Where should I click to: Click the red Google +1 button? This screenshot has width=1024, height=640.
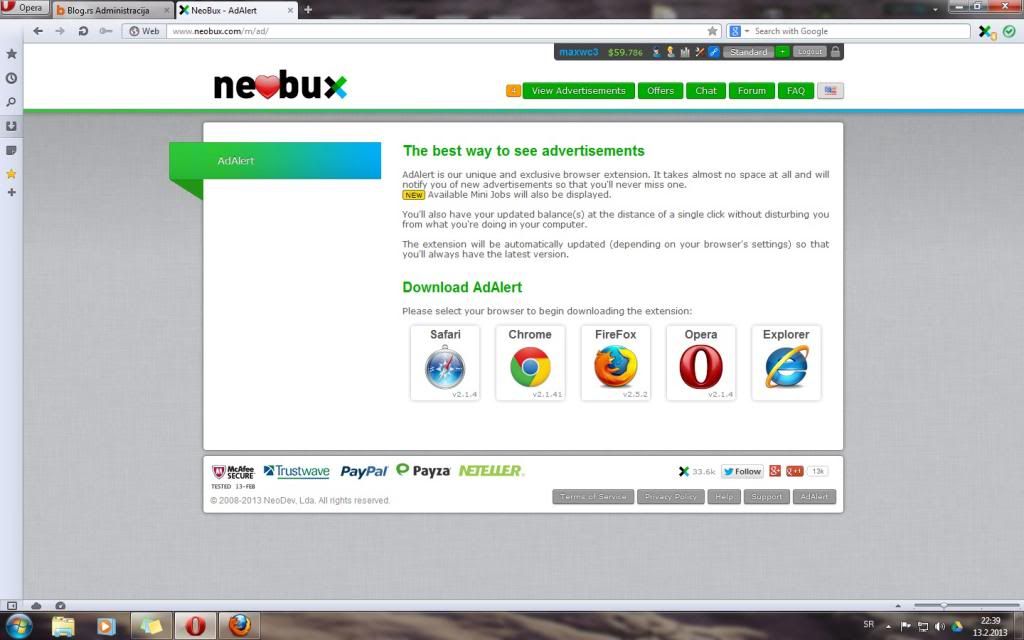794,471
